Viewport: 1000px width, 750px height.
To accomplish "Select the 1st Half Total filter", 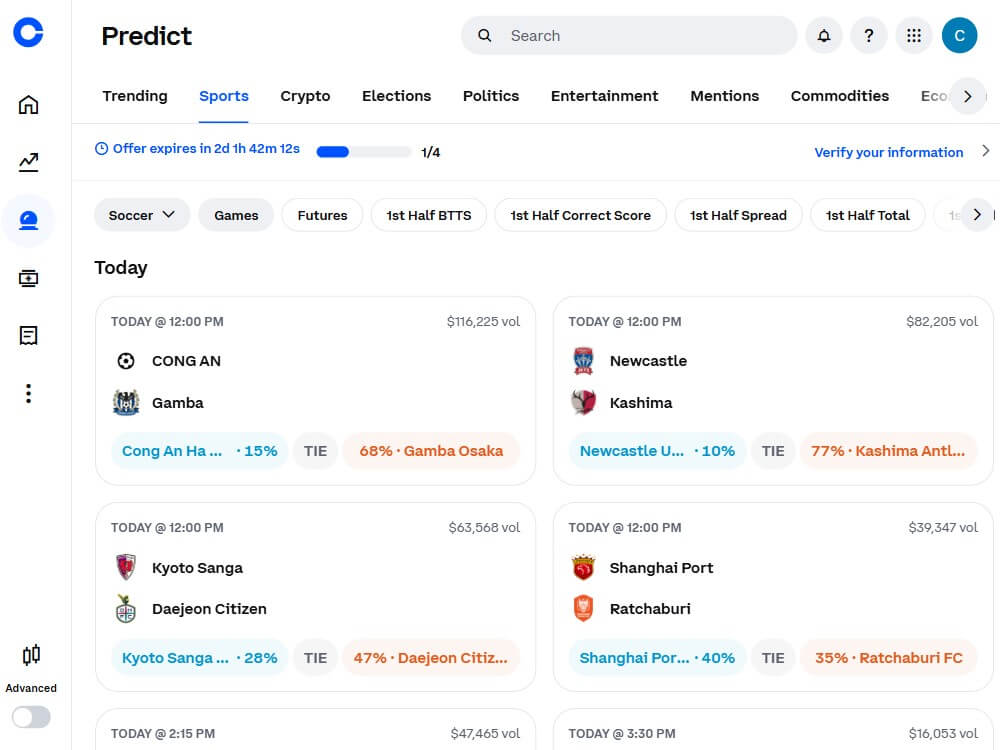I will click(x=867, y=215).
